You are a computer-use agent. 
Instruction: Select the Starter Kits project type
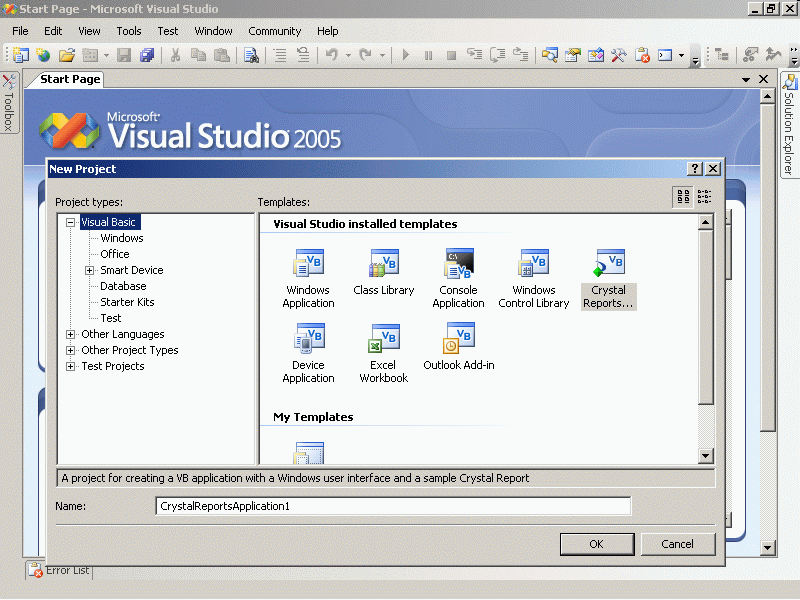[x=127, y=302]
